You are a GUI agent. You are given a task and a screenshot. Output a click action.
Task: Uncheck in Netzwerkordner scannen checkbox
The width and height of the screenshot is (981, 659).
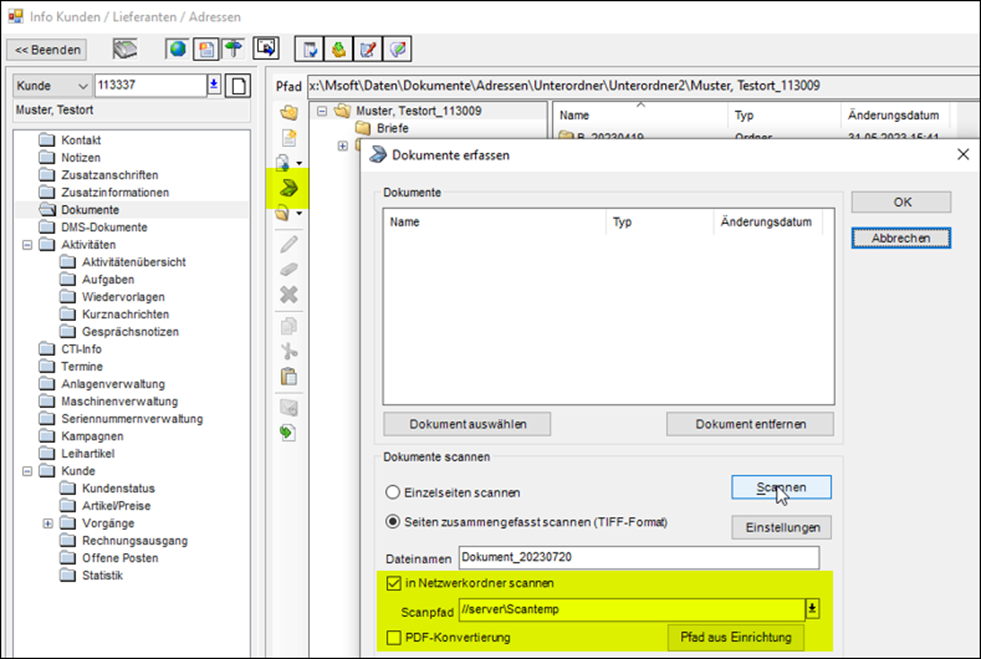(x=393, y=583)
